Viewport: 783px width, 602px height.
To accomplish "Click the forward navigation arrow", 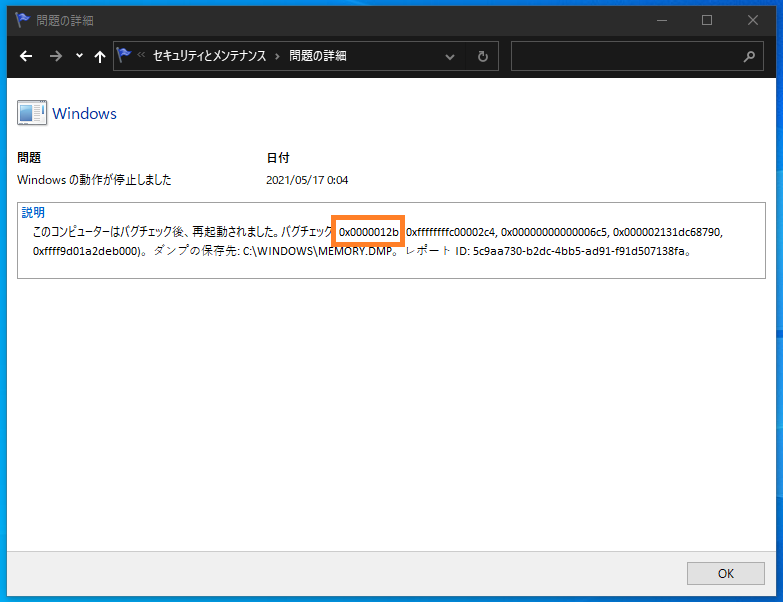I will point(56,56).
